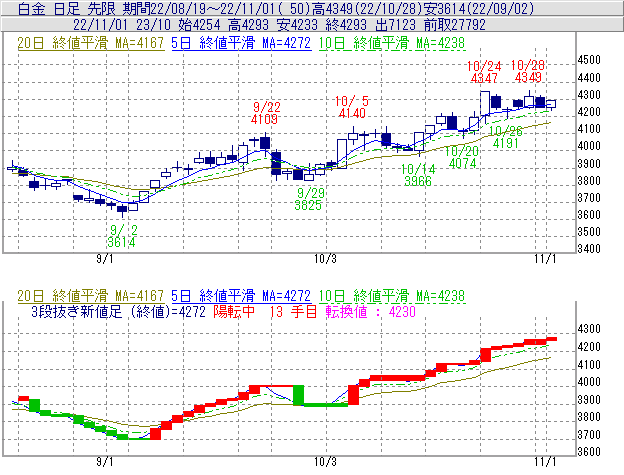Click the 始4254 opening price text
The height and width of the screenshot is (475, 624).
point(199,25)
